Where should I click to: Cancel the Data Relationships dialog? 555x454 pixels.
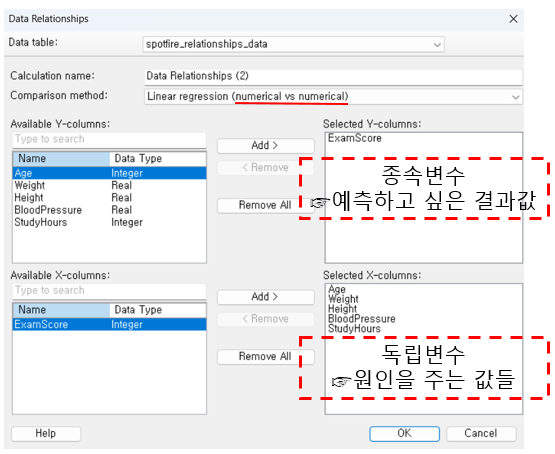pos(481,433)
